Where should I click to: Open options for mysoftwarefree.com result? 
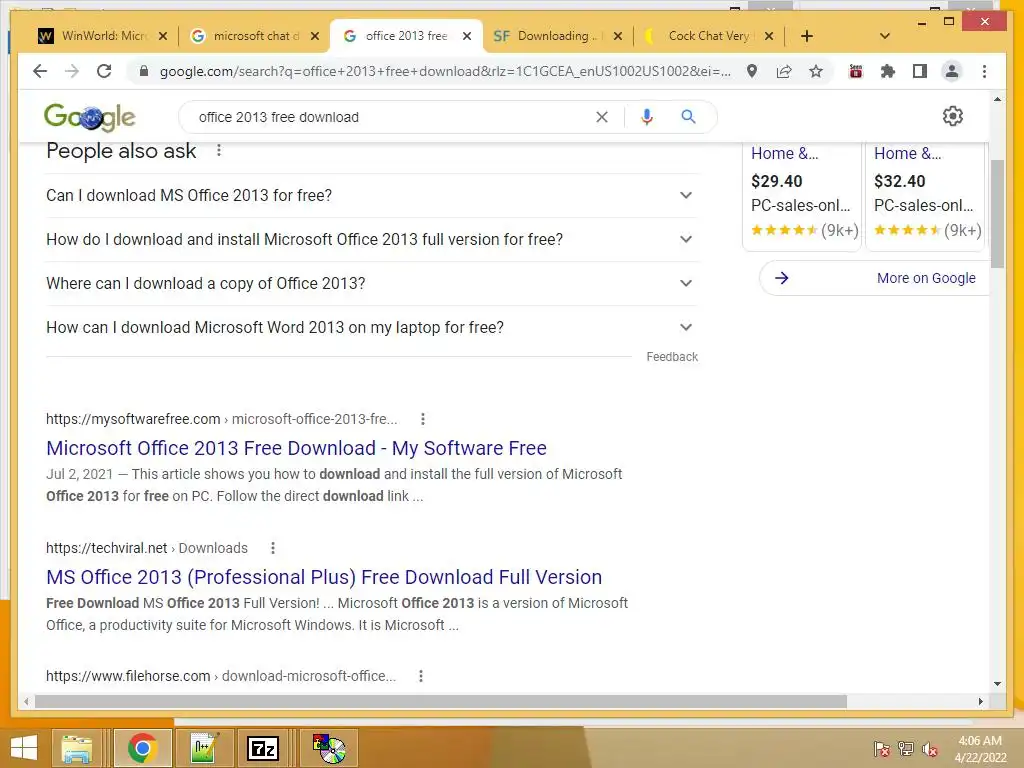pos(423,419)
